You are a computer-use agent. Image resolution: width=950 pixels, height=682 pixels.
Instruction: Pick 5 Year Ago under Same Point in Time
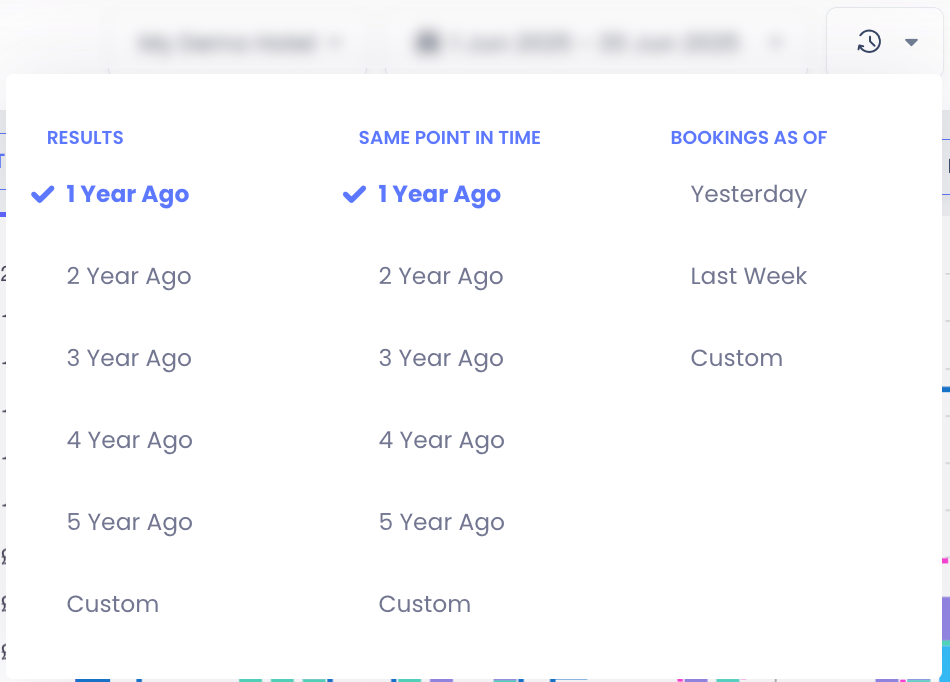coord(440,523)
